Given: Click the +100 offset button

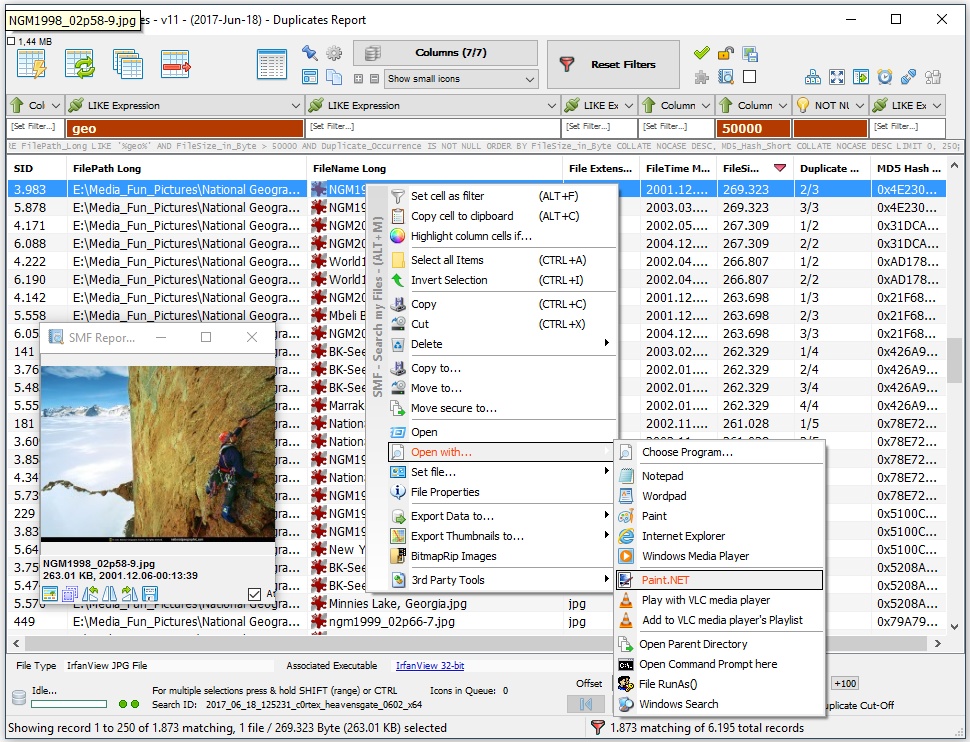Looking at the screenshot, I should (x=845, y=683).
